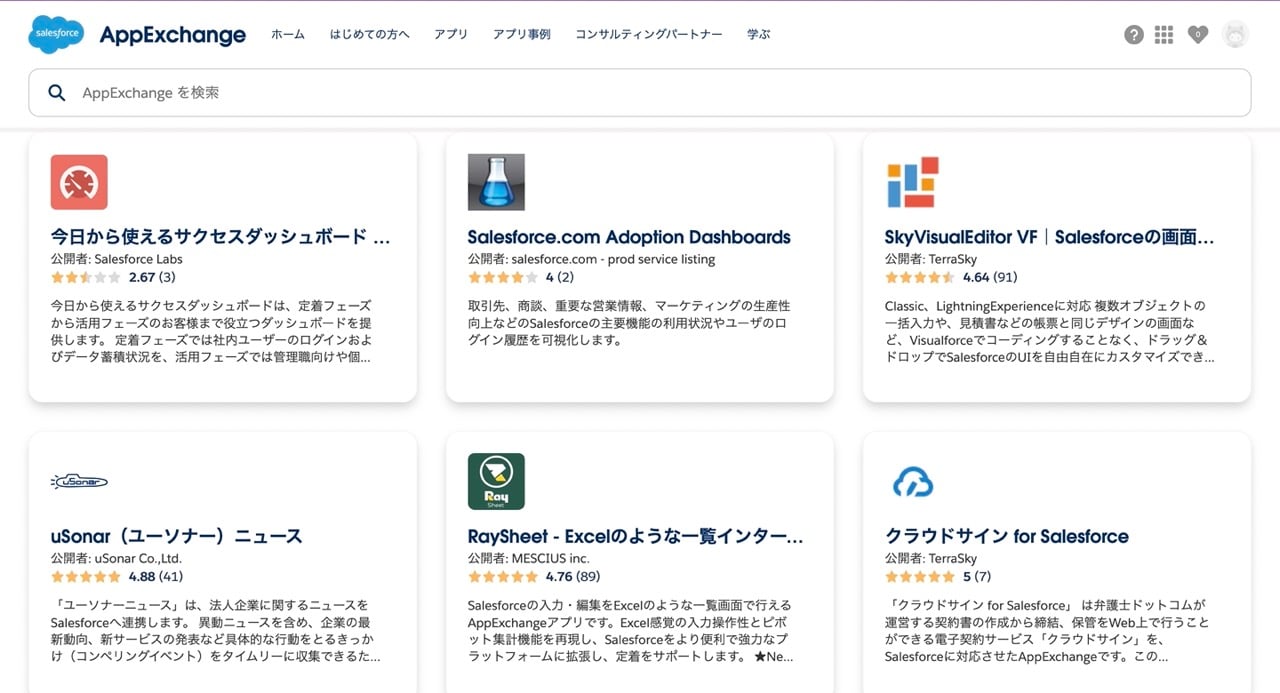
Task: Click the AppExchange wordmark
Action: click(172, 35)
